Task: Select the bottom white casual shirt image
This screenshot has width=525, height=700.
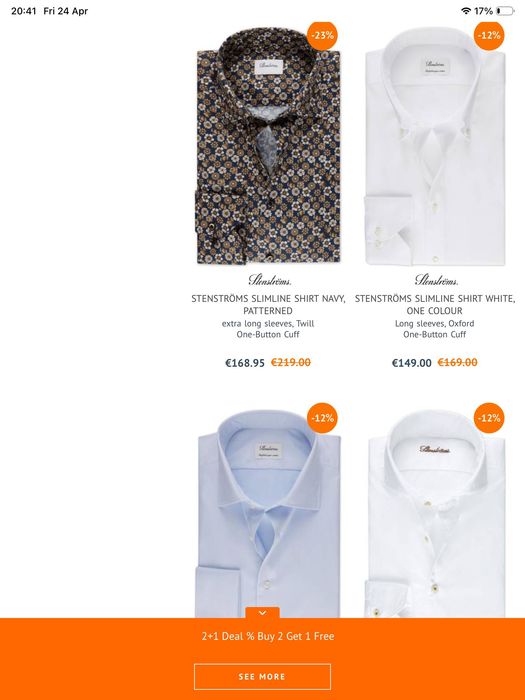Action: (435, 513)
